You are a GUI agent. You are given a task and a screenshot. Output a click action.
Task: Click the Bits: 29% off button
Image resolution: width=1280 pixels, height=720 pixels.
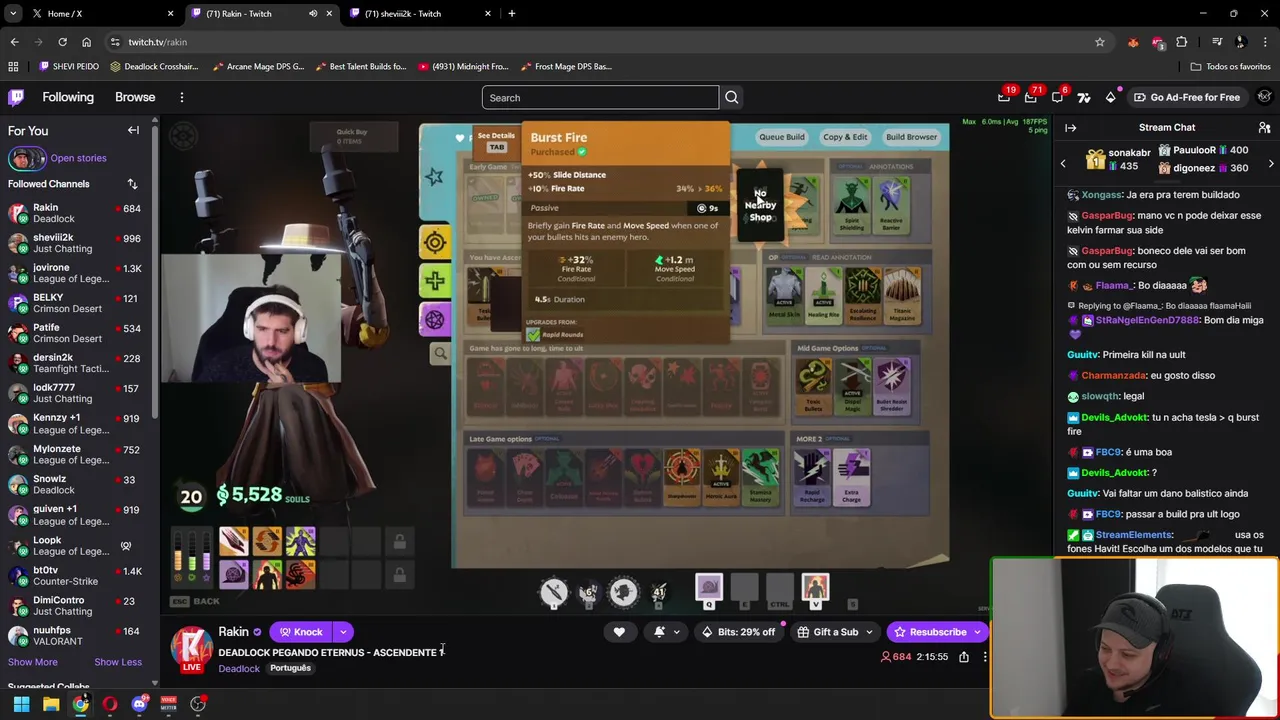tap(739, 632)
